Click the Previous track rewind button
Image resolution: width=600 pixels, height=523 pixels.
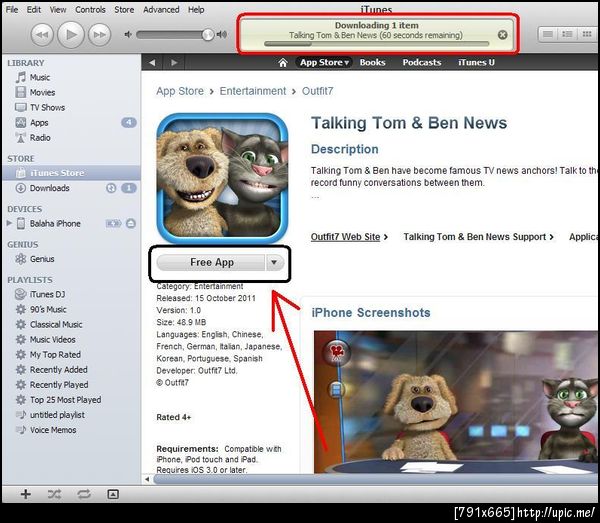click(x=42, y=35)
